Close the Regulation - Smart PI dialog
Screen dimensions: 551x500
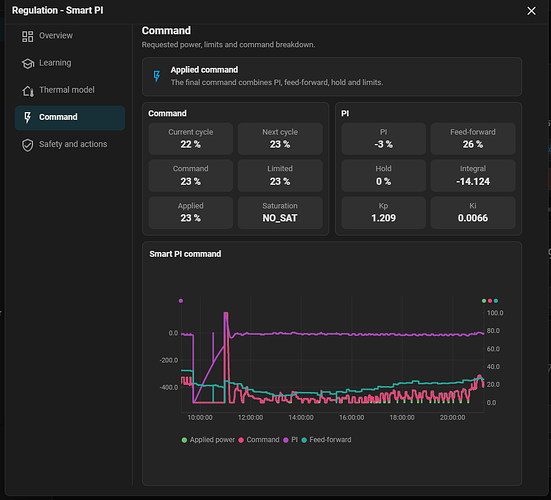pyautogui.click(x=531, y=11)
